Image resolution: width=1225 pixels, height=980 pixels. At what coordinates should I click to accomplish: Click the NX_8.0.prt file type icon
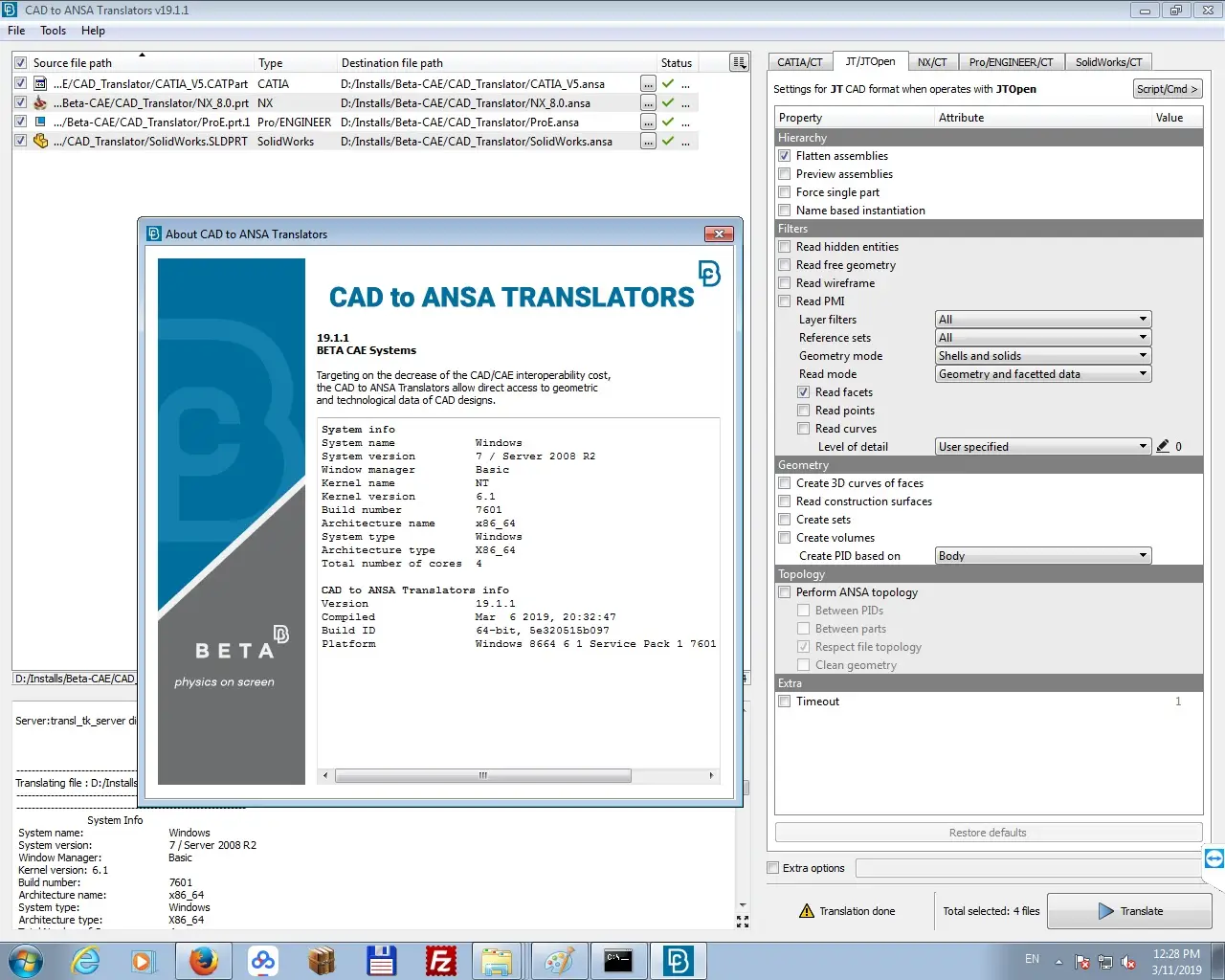[40, 103]
